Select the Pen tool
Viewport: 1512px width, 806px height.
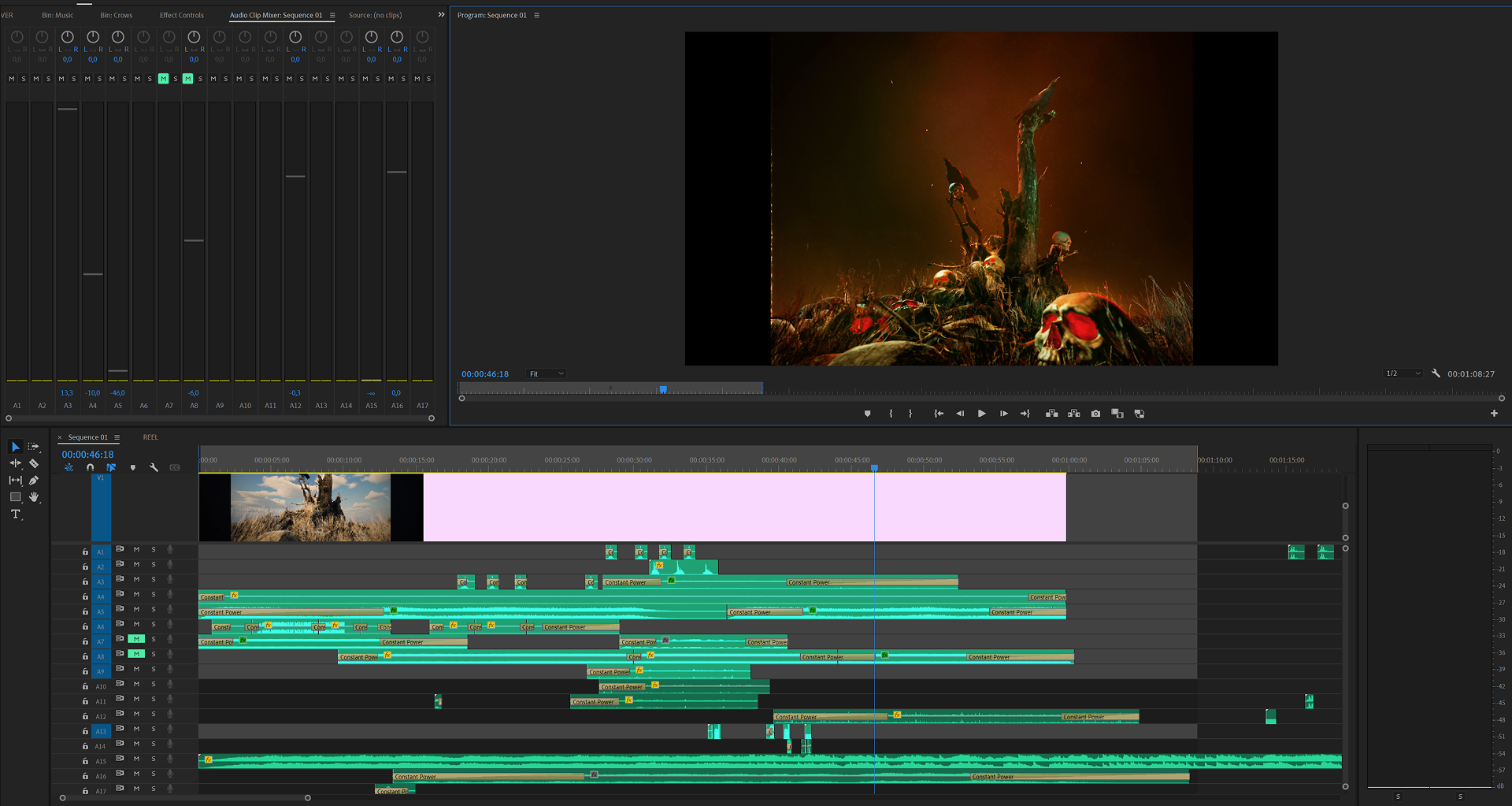(34, 480)
